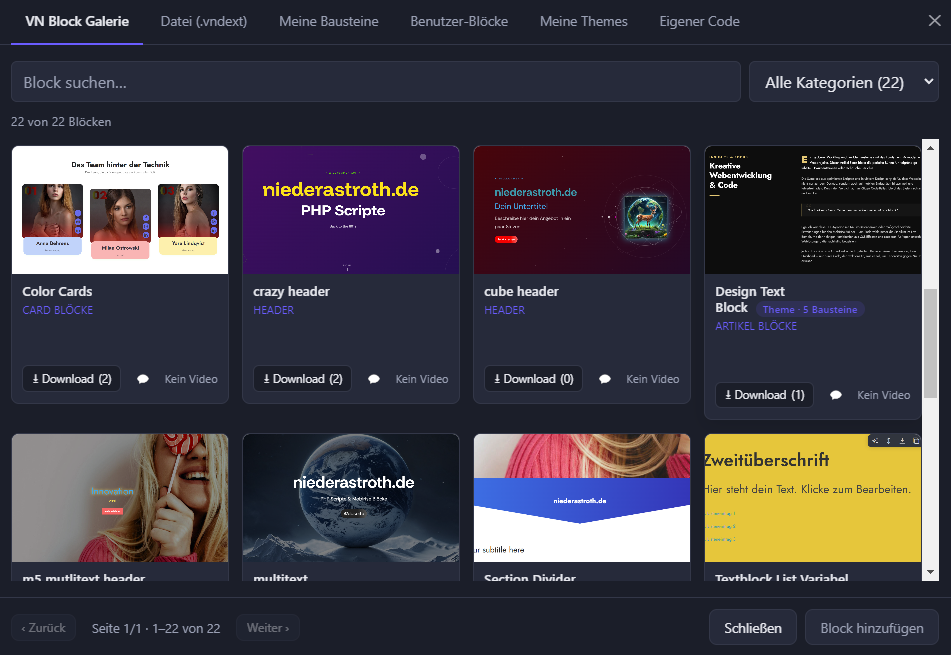
Task: Select the crazy header preview thumbnail
Action: [x=351, y=210]
